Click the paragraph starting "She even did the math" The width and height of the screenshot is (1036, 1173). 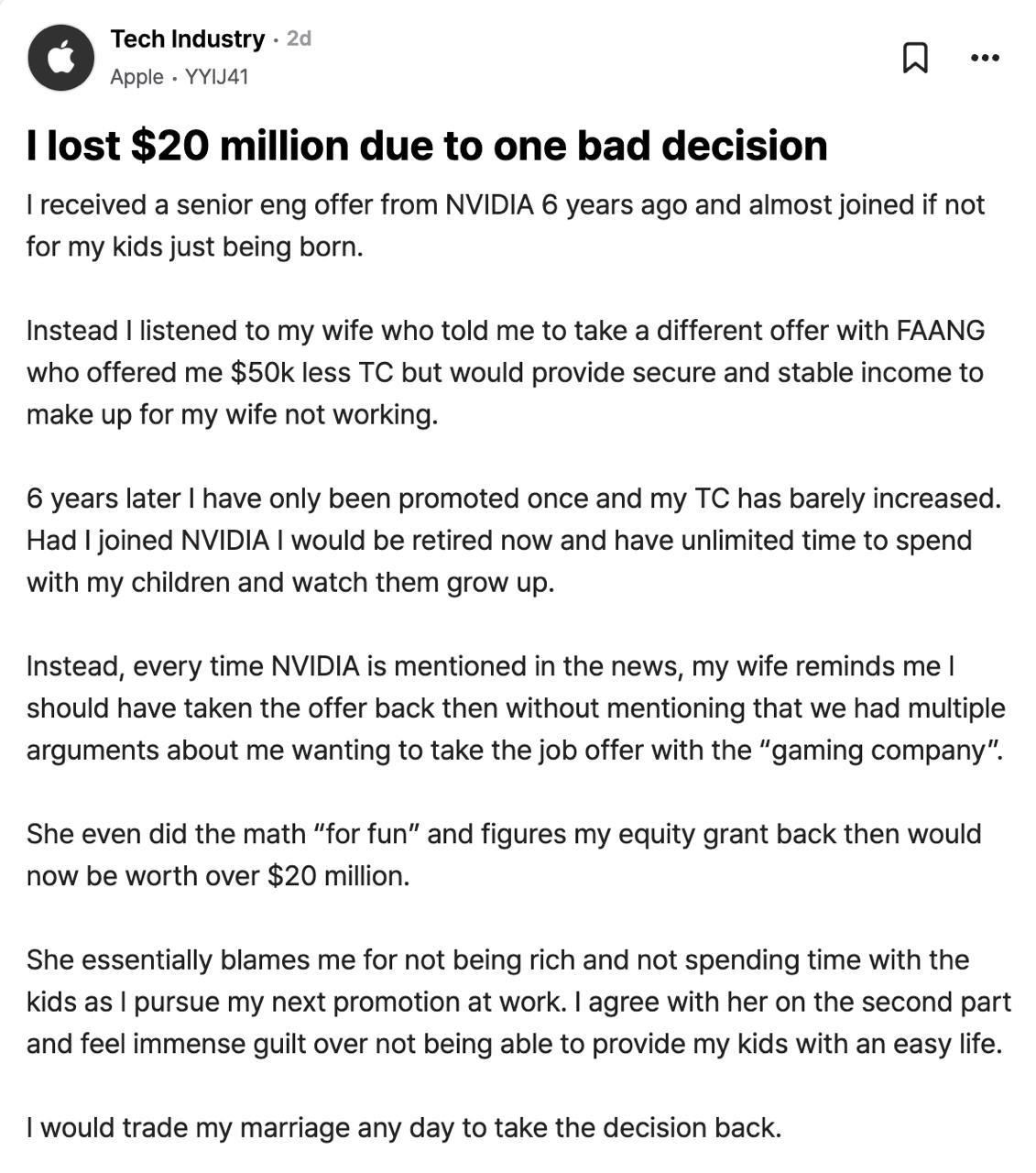pyautogui.click(x=503, y=854)
